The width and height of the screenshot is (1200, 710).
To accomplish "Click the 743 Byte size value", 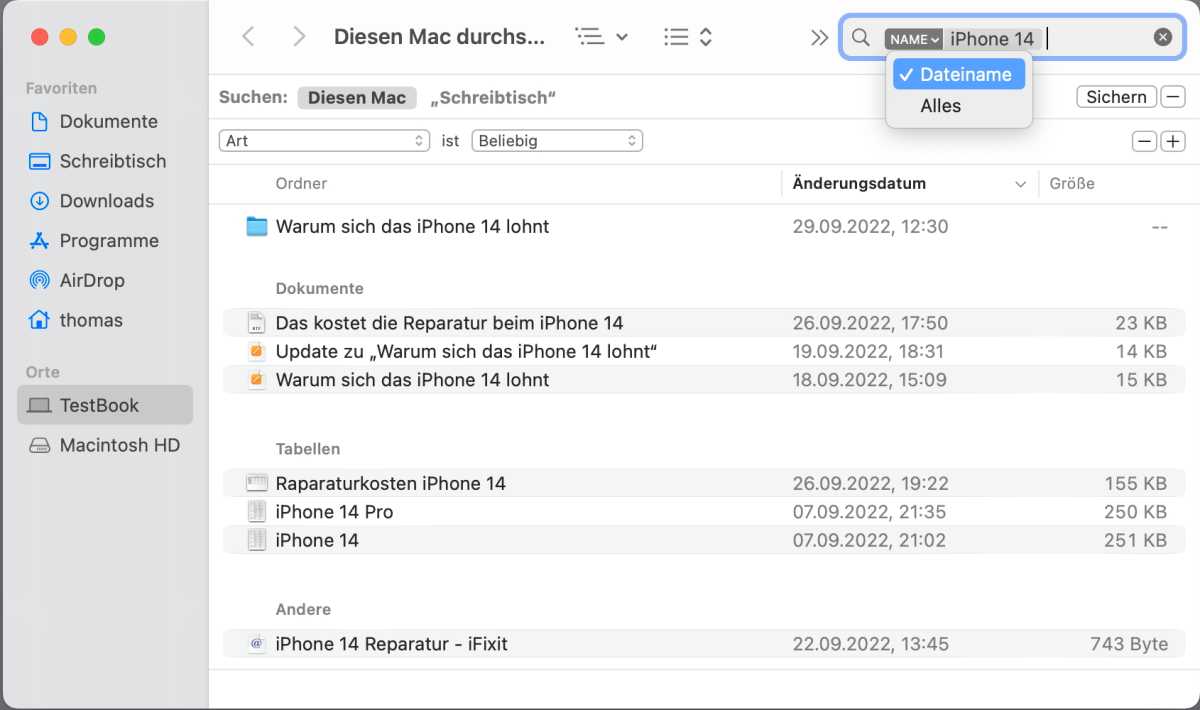I will 1129,644.
